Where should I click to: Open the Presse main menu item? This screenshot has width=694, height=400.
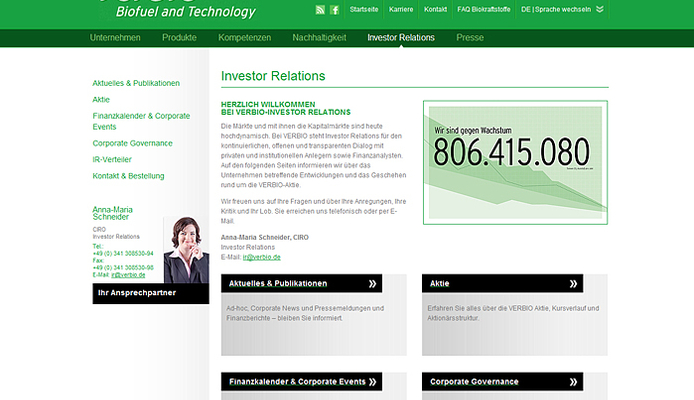coord(470,38)
